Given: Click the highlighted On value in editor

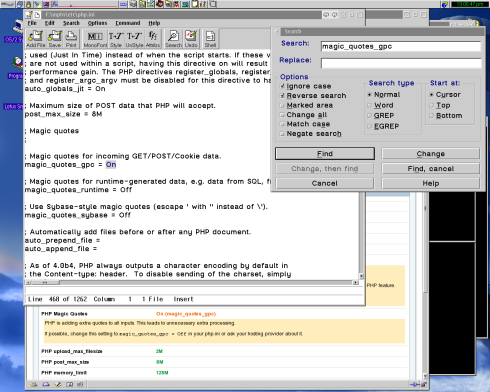Looking at the screenshot, I should [x=111, y=165].
